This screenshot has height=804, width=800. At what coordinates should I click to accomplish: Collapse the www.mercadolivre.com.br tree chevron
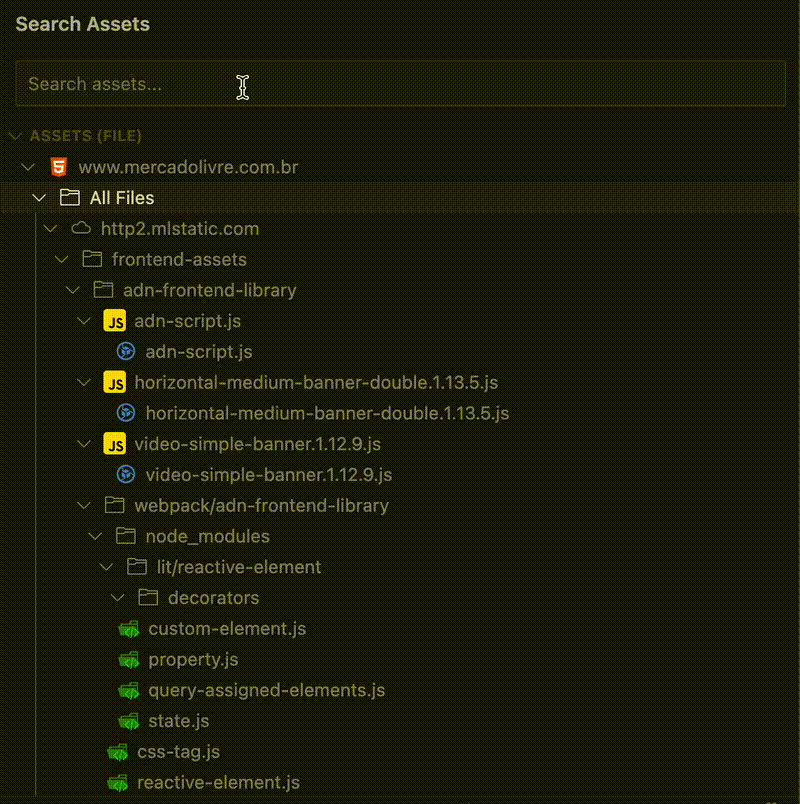pyautogui.click(x=28, y=167)
